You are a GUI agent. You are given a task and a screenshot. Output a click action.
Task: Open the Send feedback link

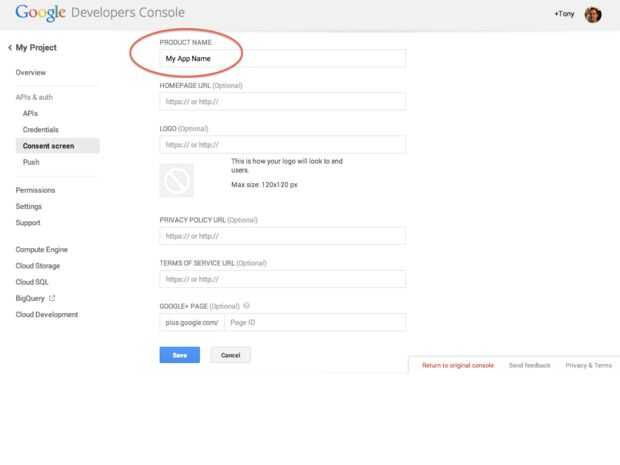pos(530,366)
